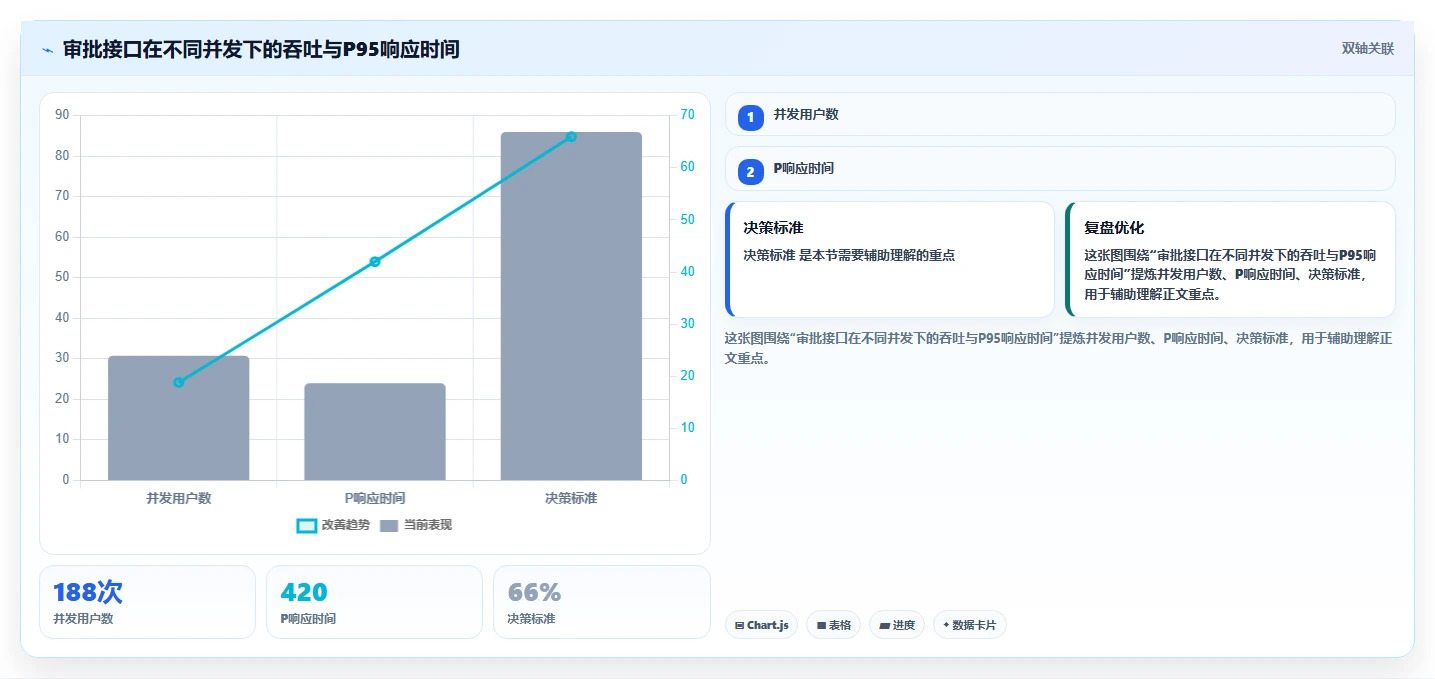This screenshot has height=679, width=1435.
Task: Click the lightning icon beside the title
Action: (x=48, y=50)
